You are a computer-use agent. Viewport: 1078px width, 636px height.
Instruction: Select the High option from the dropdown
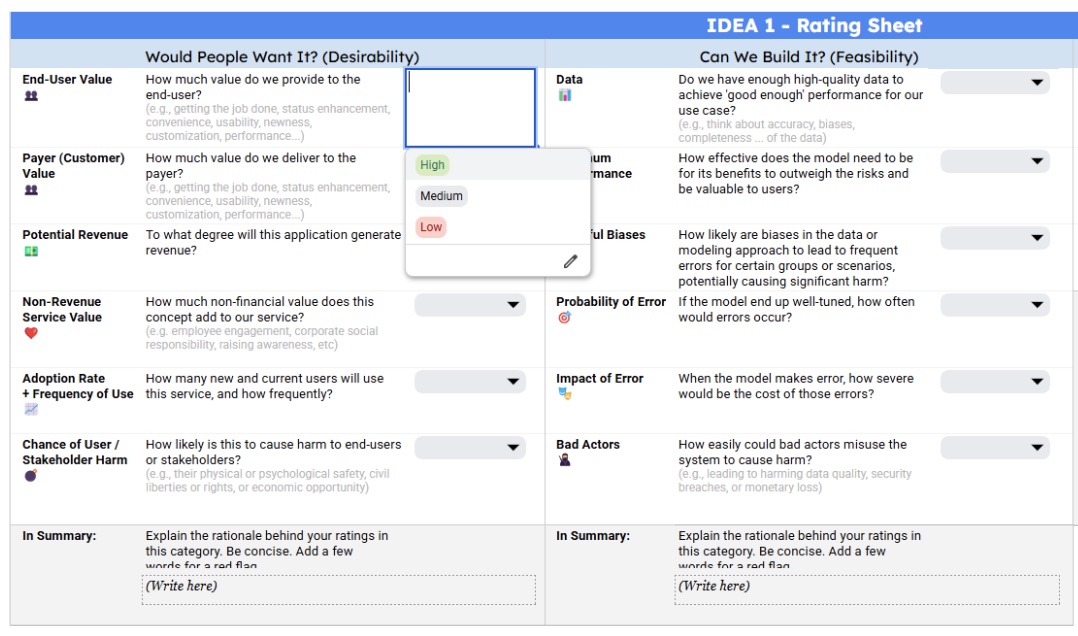pos(433,165)
